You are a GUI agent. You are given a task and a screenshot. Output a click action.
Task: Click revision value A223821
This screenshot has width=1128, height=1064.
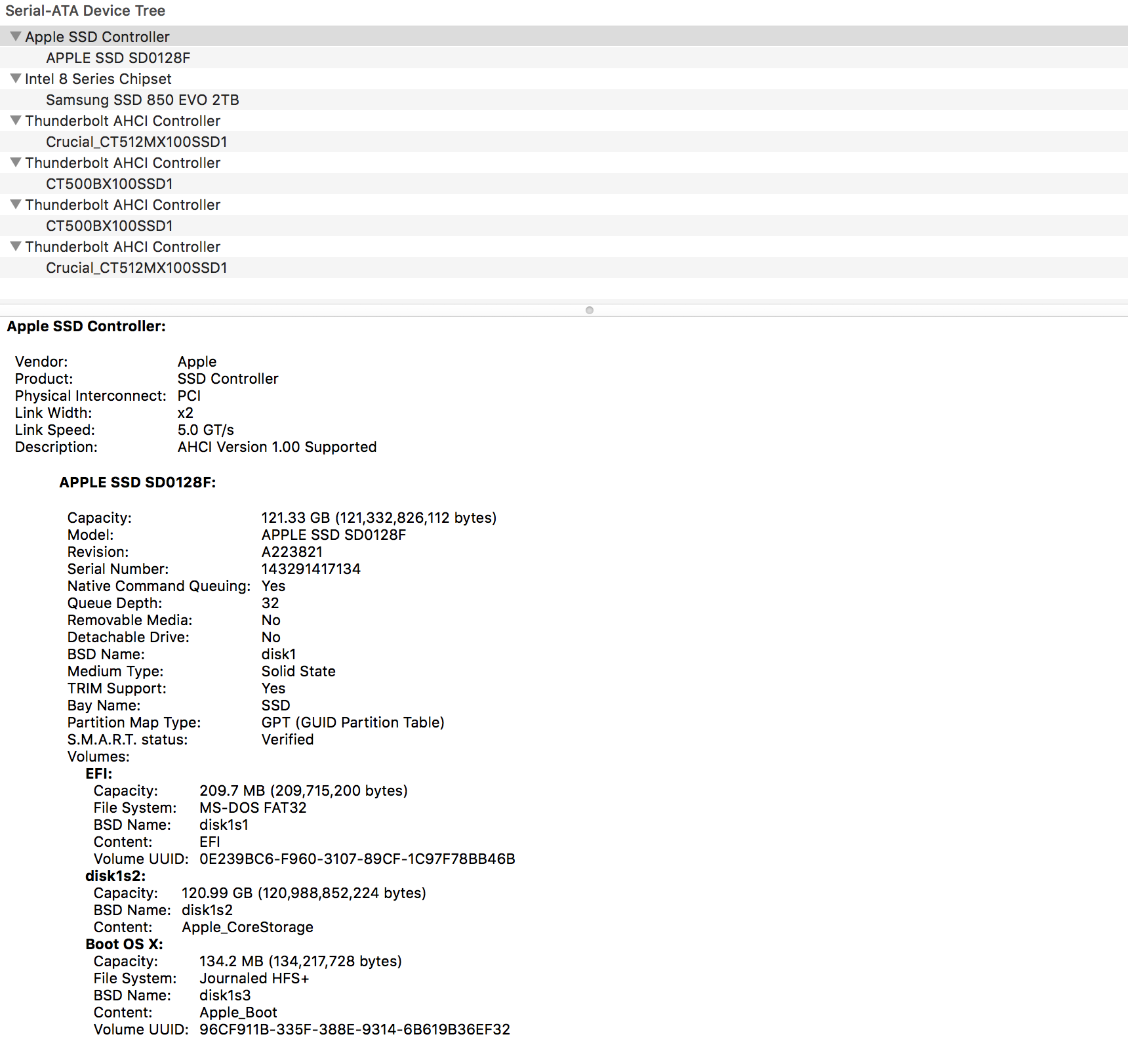coord(292,552)
